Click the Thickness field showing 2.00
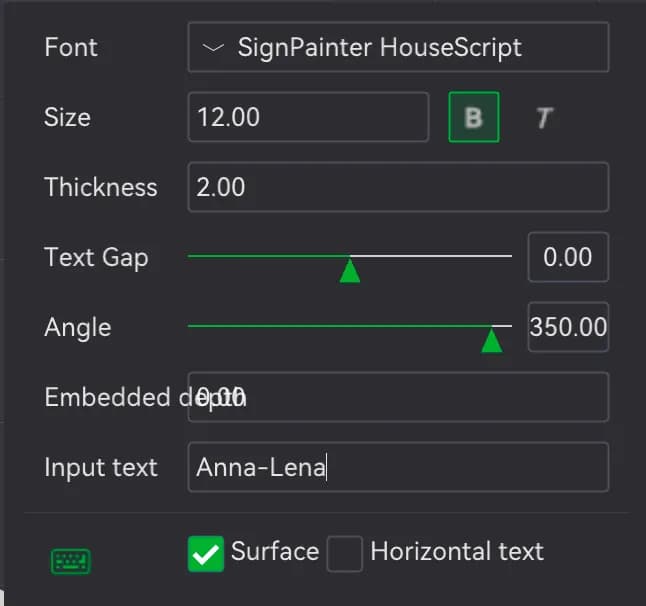The image size is (646, 606). coord(398,187)
